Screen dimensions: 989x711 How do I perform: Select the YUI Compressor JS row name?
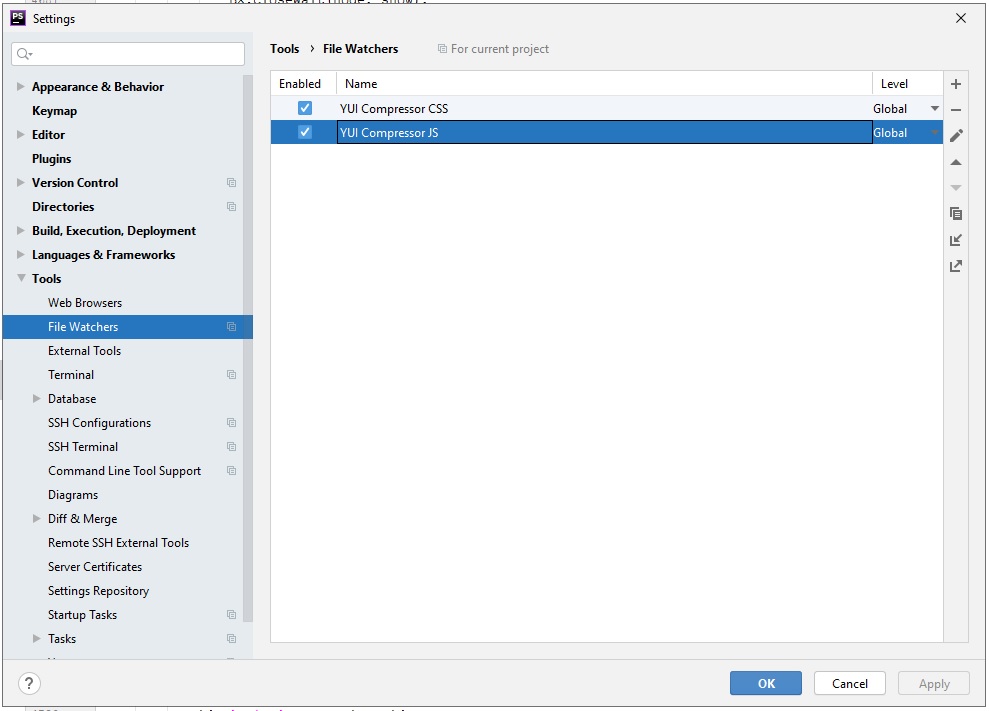pos(389,132)
